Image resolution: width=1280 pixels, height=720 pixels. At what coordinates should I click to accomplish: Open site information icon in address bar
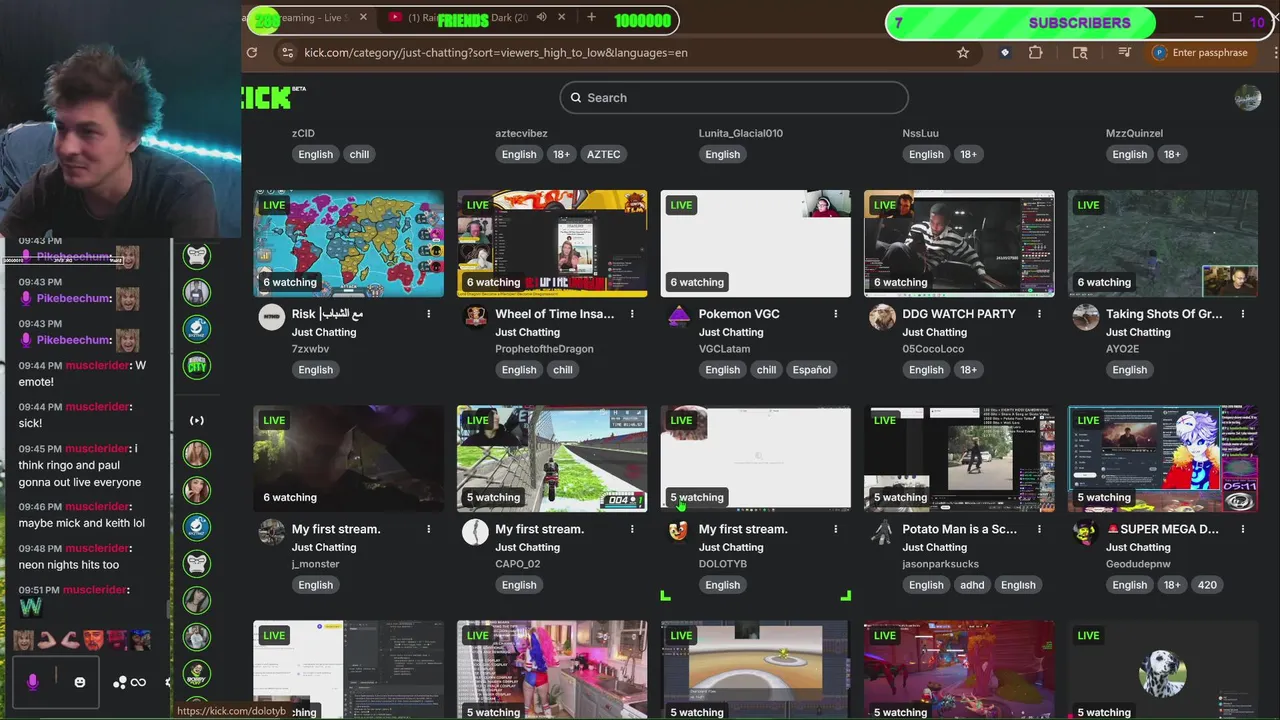287,53
